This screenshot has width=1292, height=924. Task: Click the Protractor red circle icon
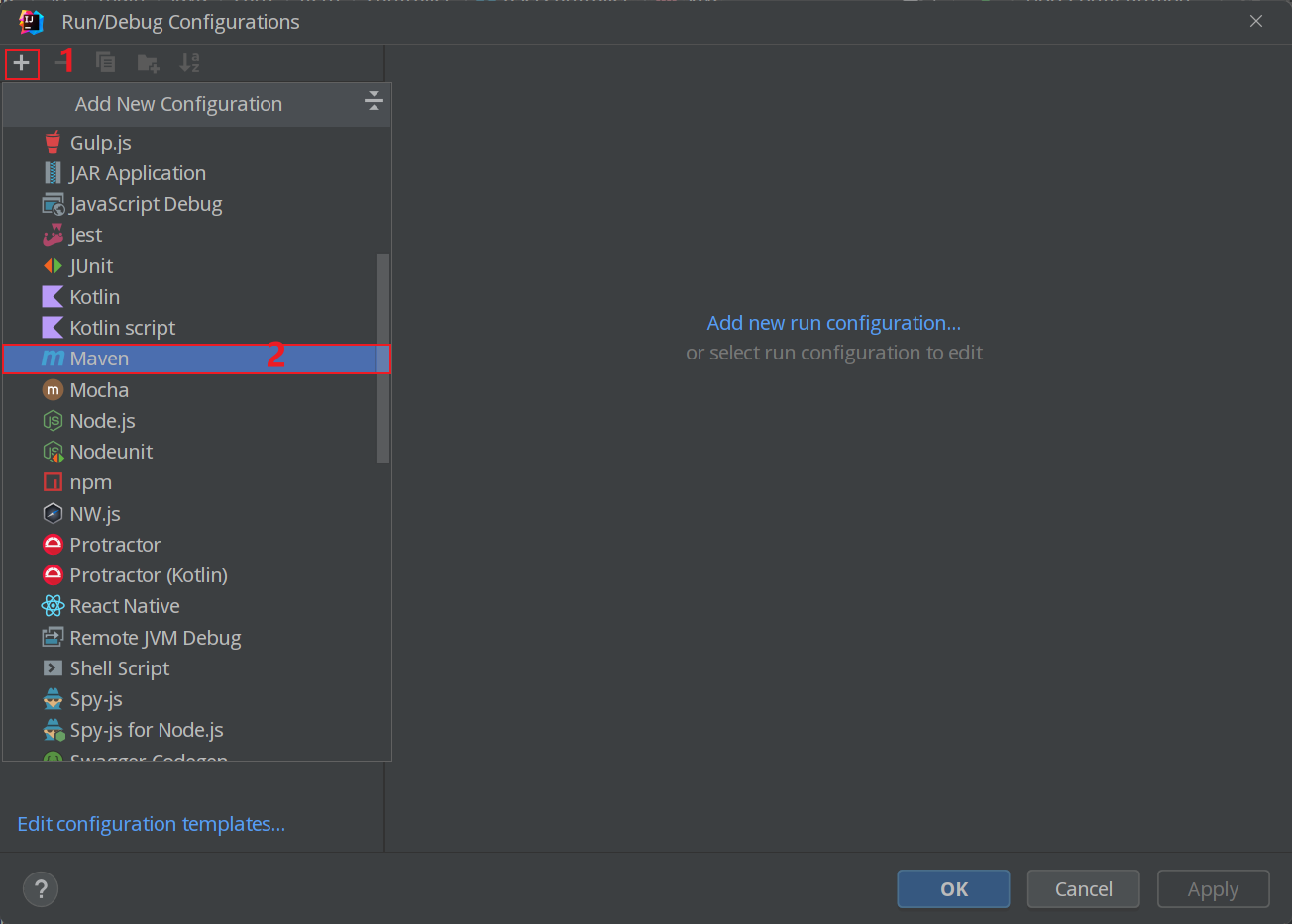point(53,544)
